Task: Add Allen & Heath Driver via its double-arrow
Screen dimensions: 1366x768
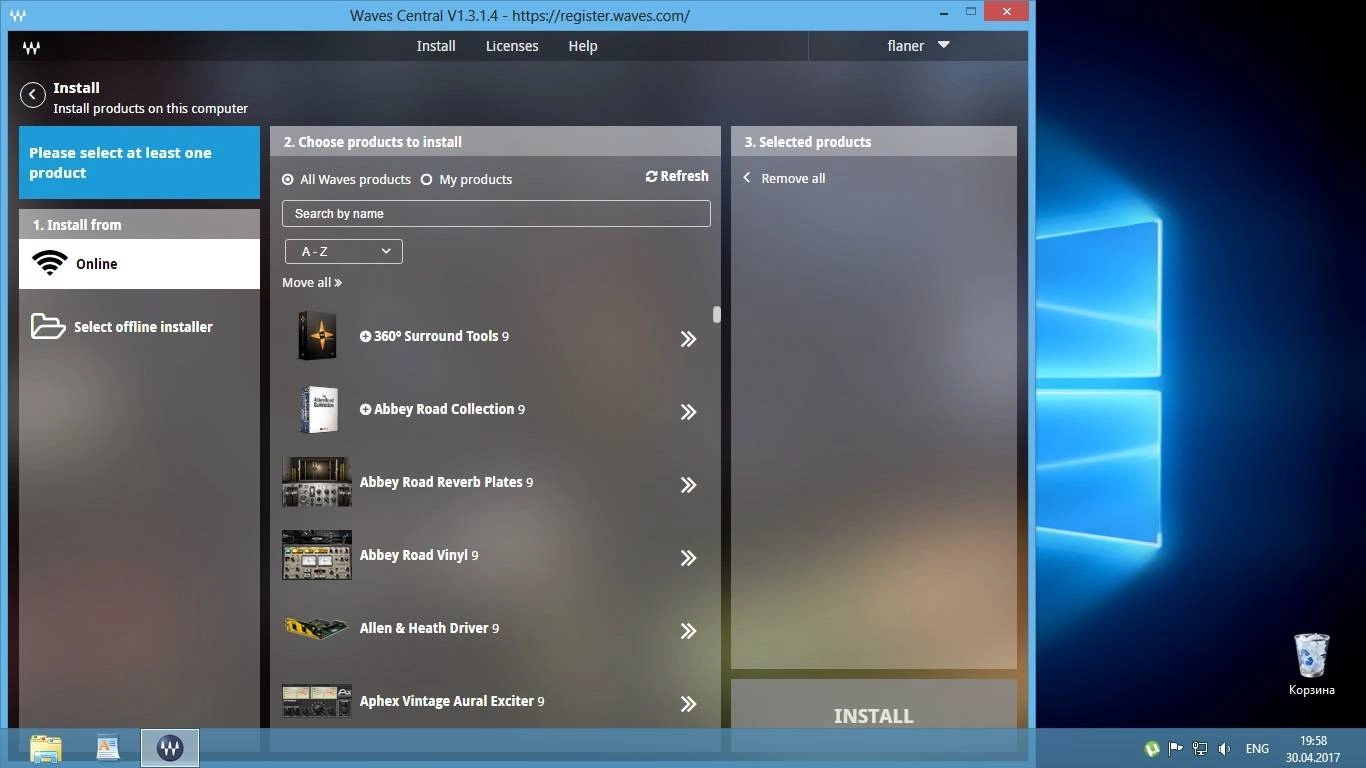Action: coord(688,631)
